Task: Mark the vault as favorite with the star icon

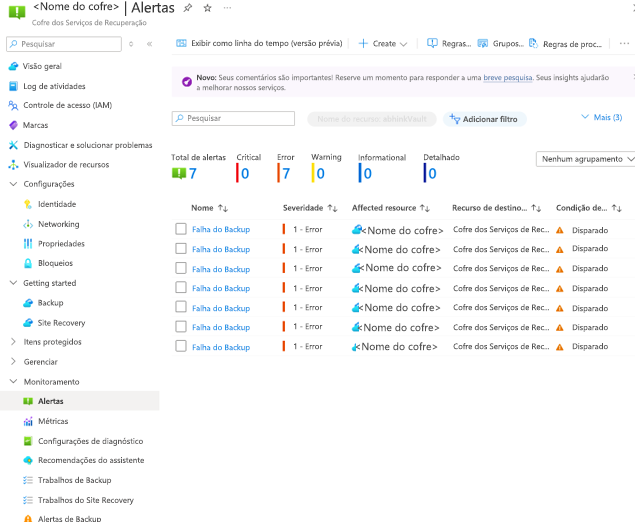Action: pos(207,8)
